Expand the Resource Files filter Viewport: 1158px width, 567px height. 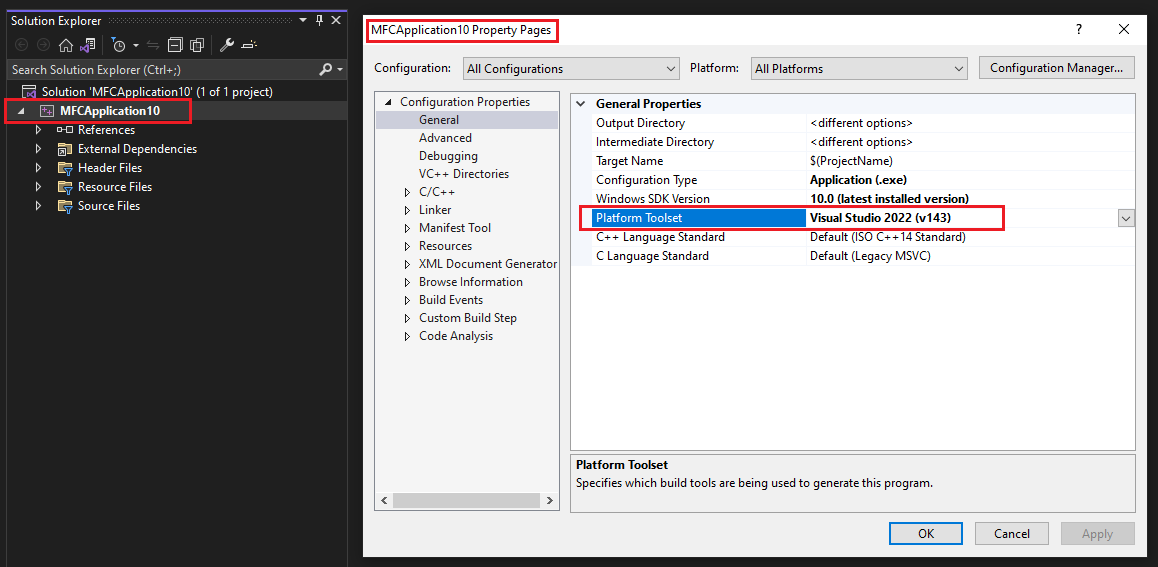coord(38,187)
